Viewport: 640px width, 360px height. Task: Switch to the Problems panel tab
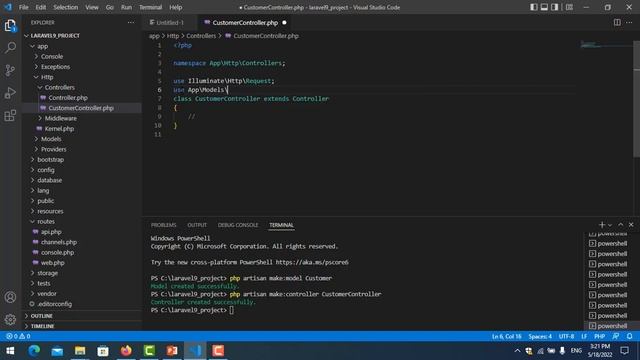click(x=163, y=225)
